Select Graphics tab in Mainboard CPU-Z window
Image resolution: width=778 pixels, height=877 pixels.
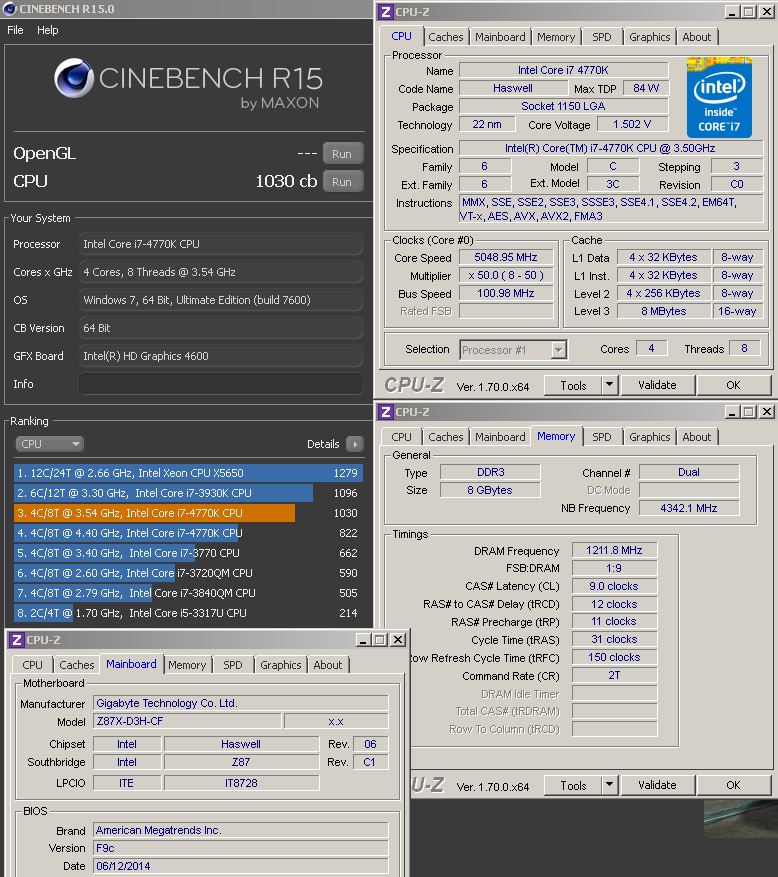pos(281,665)
